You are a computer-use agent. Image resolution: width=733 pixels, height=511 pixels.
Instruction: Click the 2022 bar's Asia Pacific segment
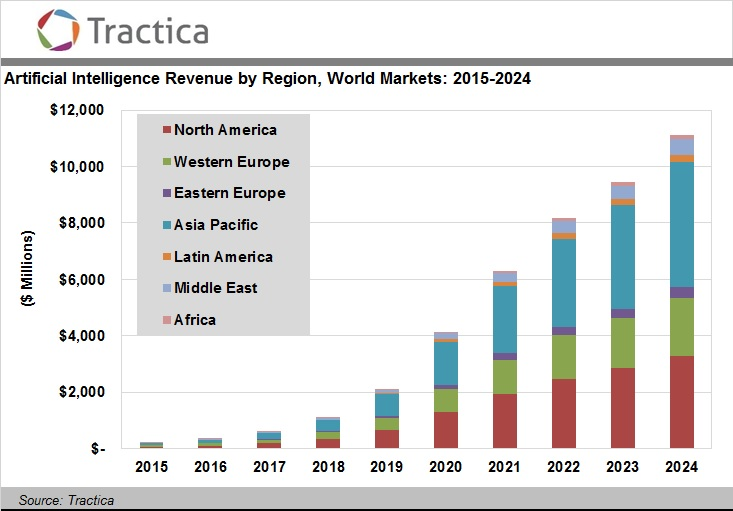pos(564,283)
